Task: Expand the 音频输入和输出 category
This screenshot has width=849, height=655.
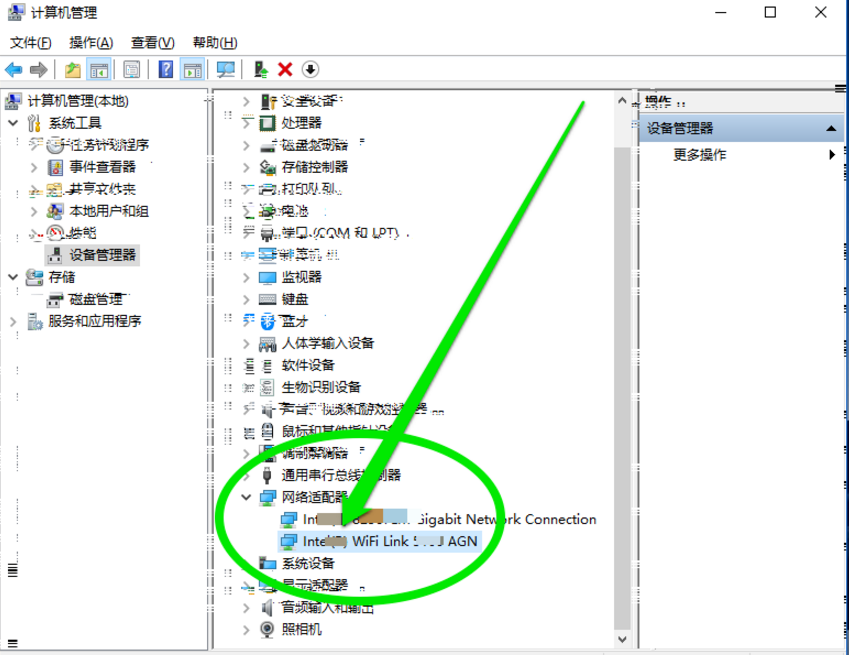Action: click(246, 608)
